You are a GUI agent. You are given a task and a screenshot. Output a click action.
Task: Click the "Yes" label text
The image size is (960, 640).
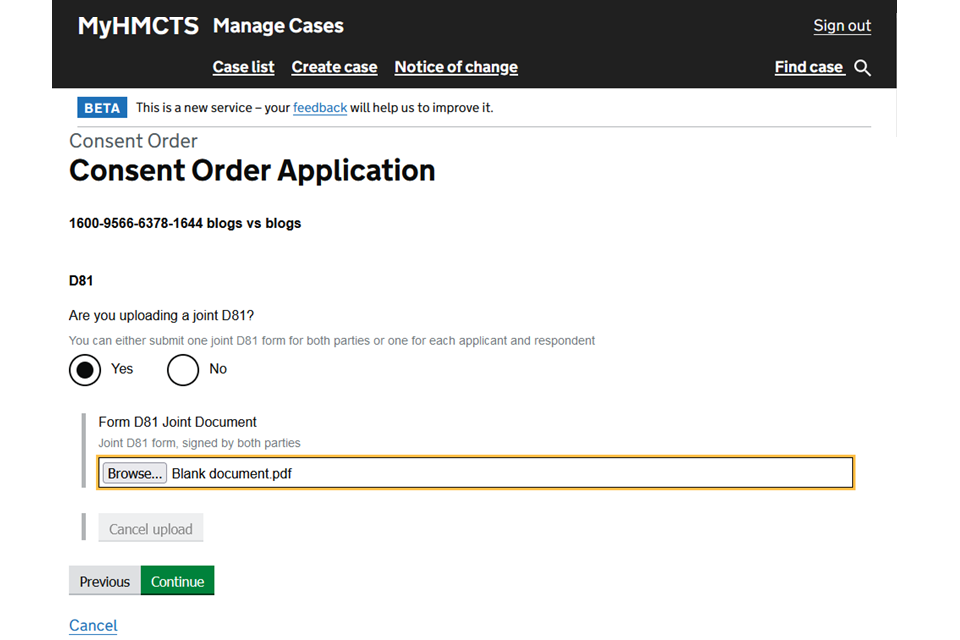[x=122, y=369]
